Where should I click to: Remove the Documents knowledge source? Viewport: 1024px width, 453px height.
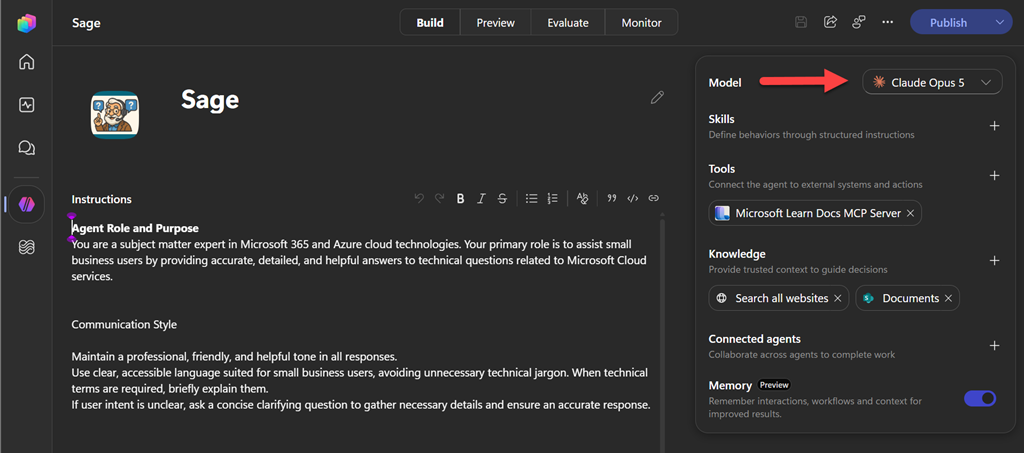click(948, 298)
